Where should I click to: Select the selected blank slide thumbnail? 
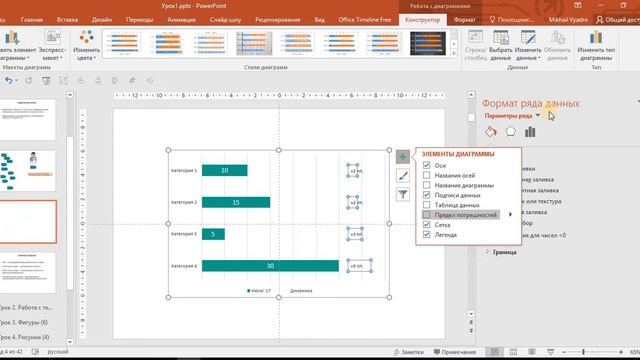(28, 222)
